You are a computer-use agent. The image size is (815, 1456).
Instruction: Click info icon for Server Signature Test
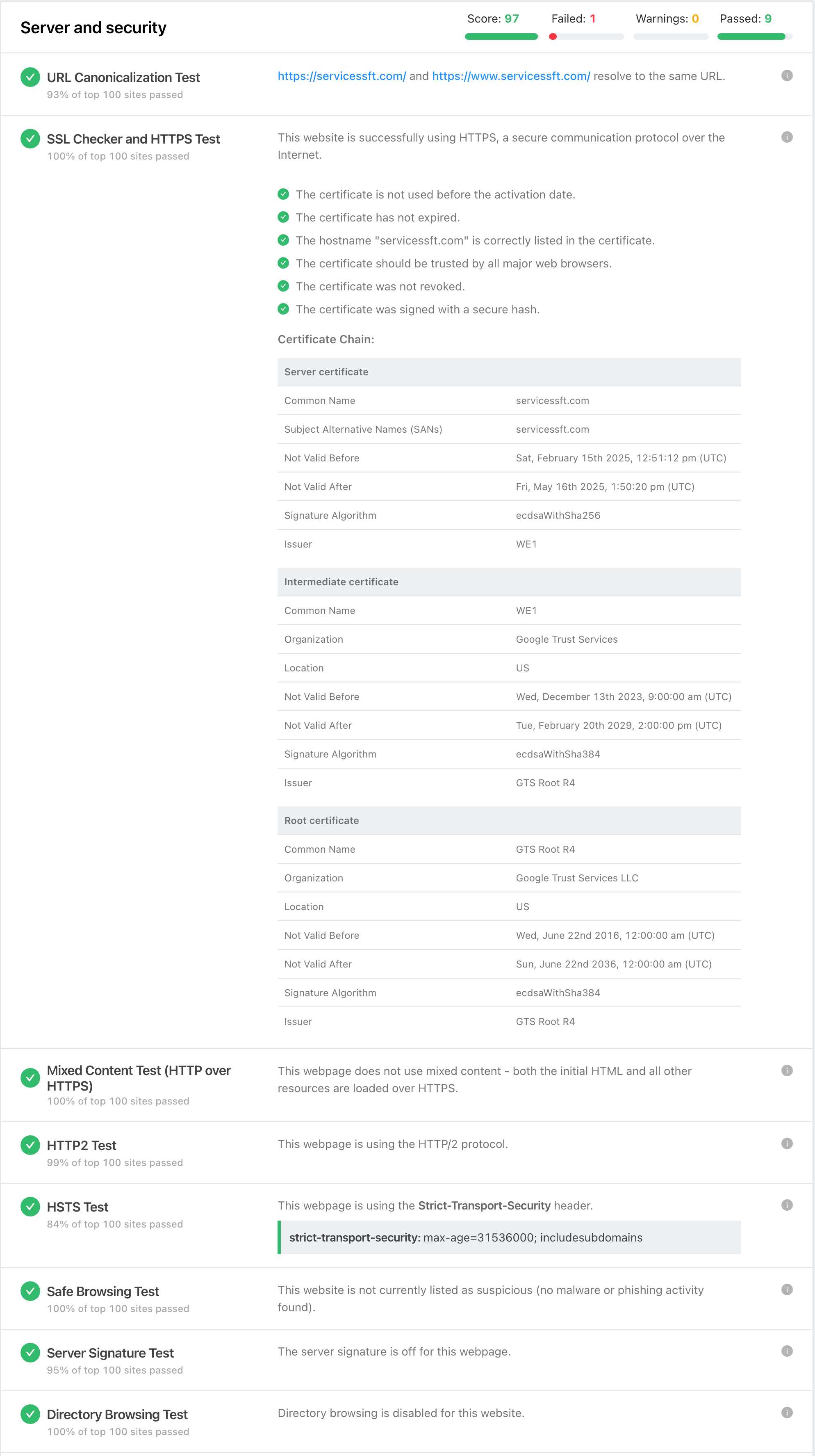[x=787, y=1351]
